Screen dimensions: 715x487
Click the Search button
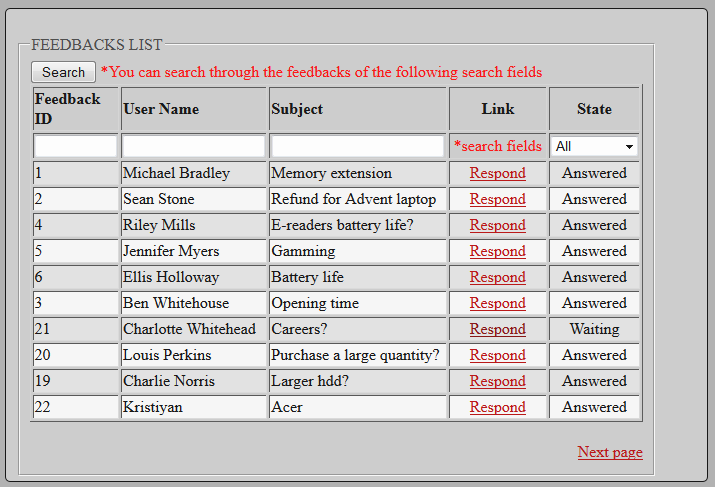click(63, 72)
